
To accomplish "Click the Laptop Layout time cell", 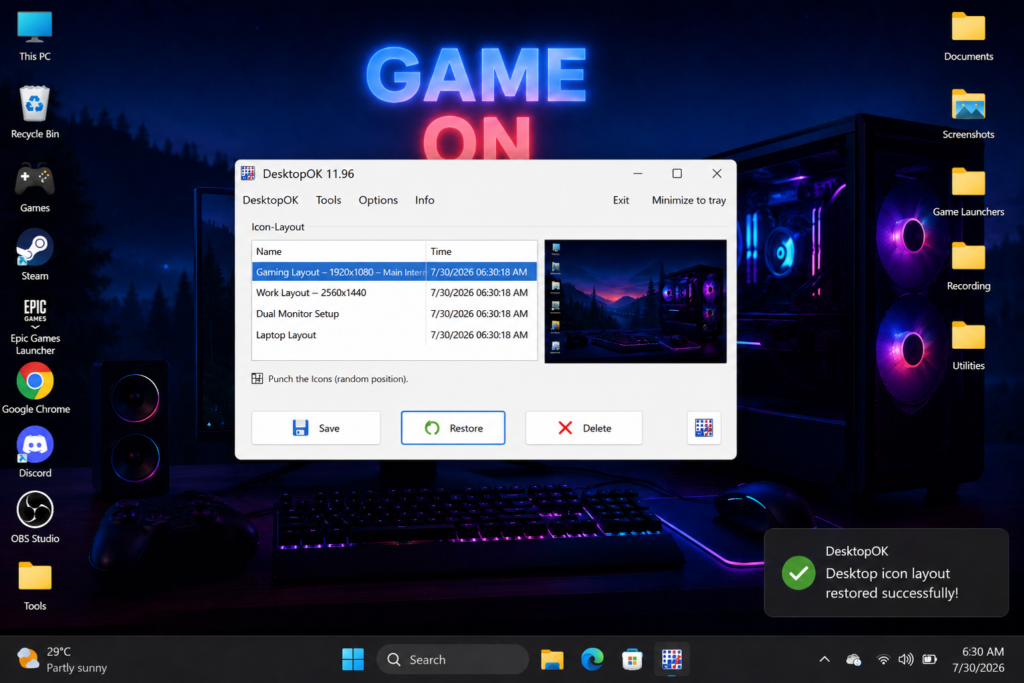I will [x=479, y=334].
